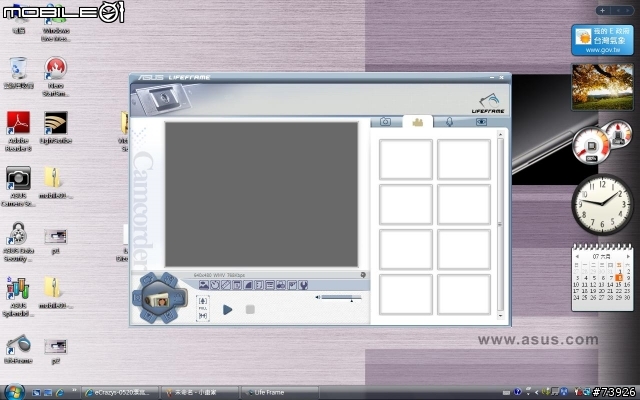
Task: Click the frame window toolbar icon
Action: click(237, 285)
